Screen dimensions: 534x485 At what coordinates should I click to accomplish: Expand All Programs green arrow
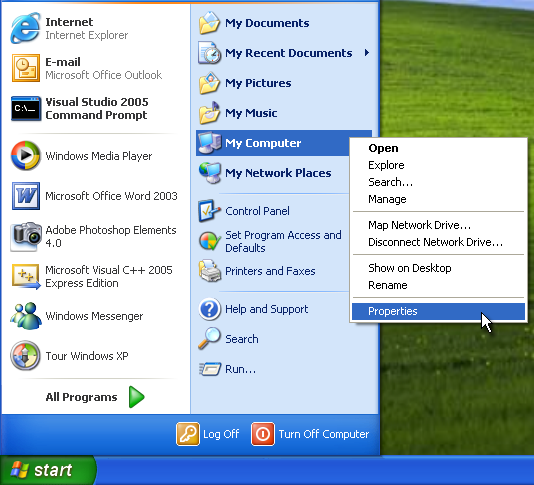pos(137,397)
